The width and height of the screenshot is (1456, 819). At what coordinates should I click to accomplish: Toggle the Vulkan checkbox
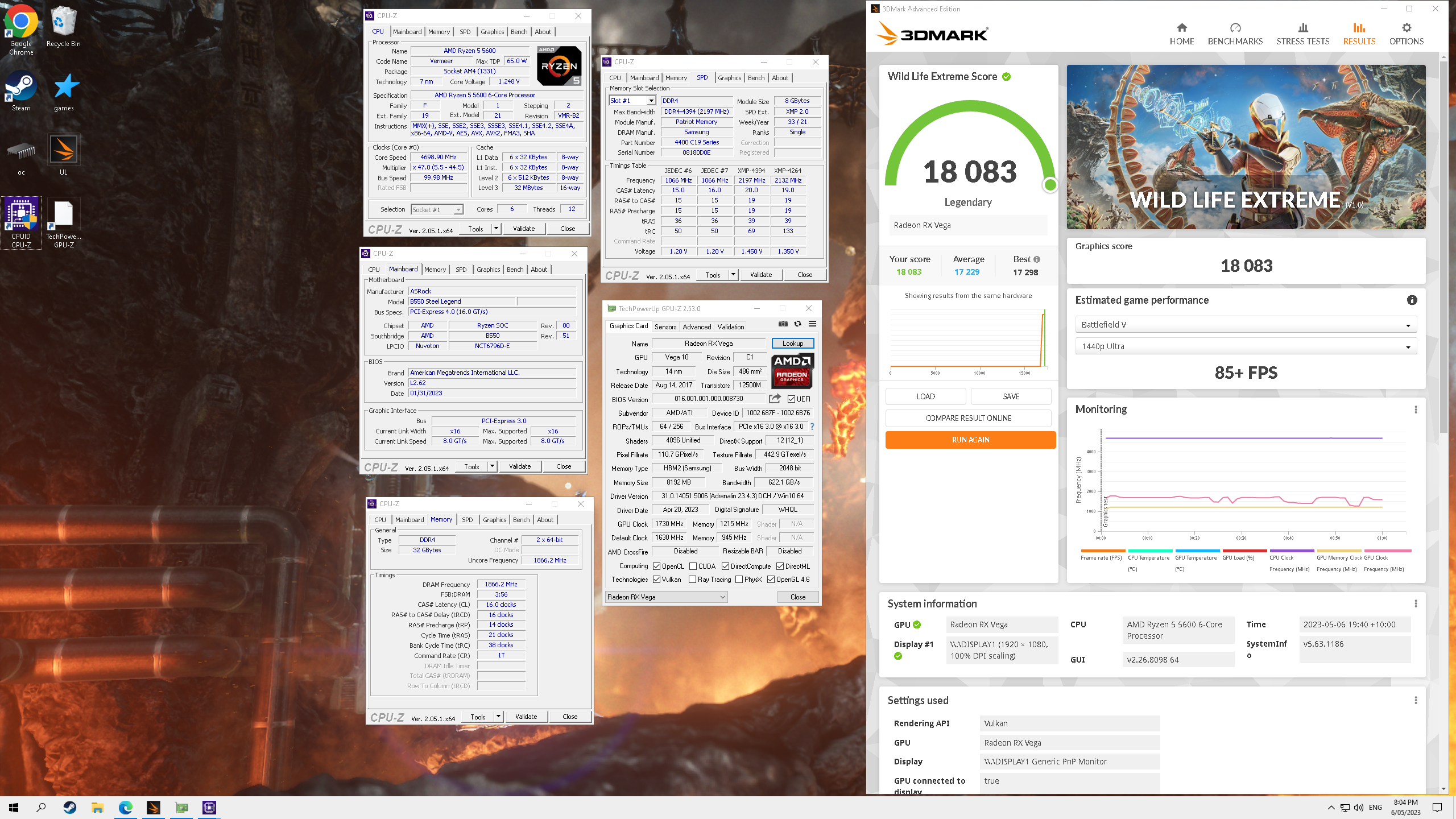[656, 580]
